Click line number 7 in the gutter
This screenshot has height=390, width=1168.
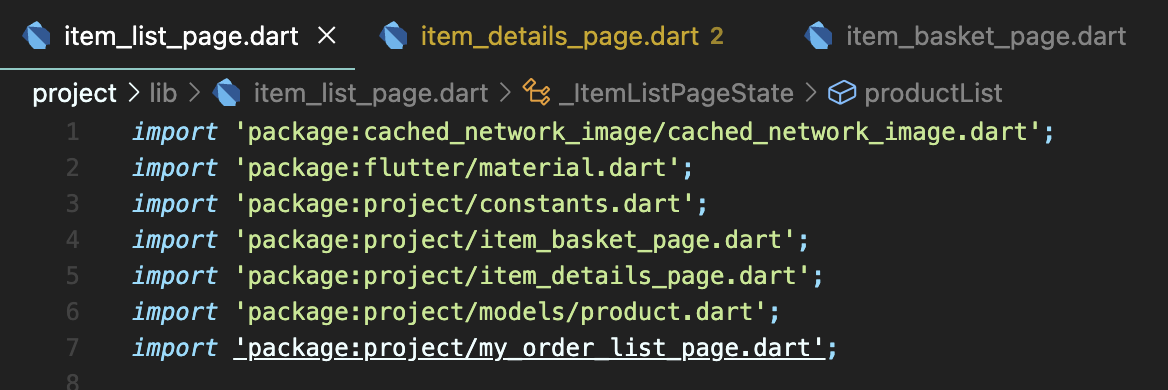[x=72, y=348]
